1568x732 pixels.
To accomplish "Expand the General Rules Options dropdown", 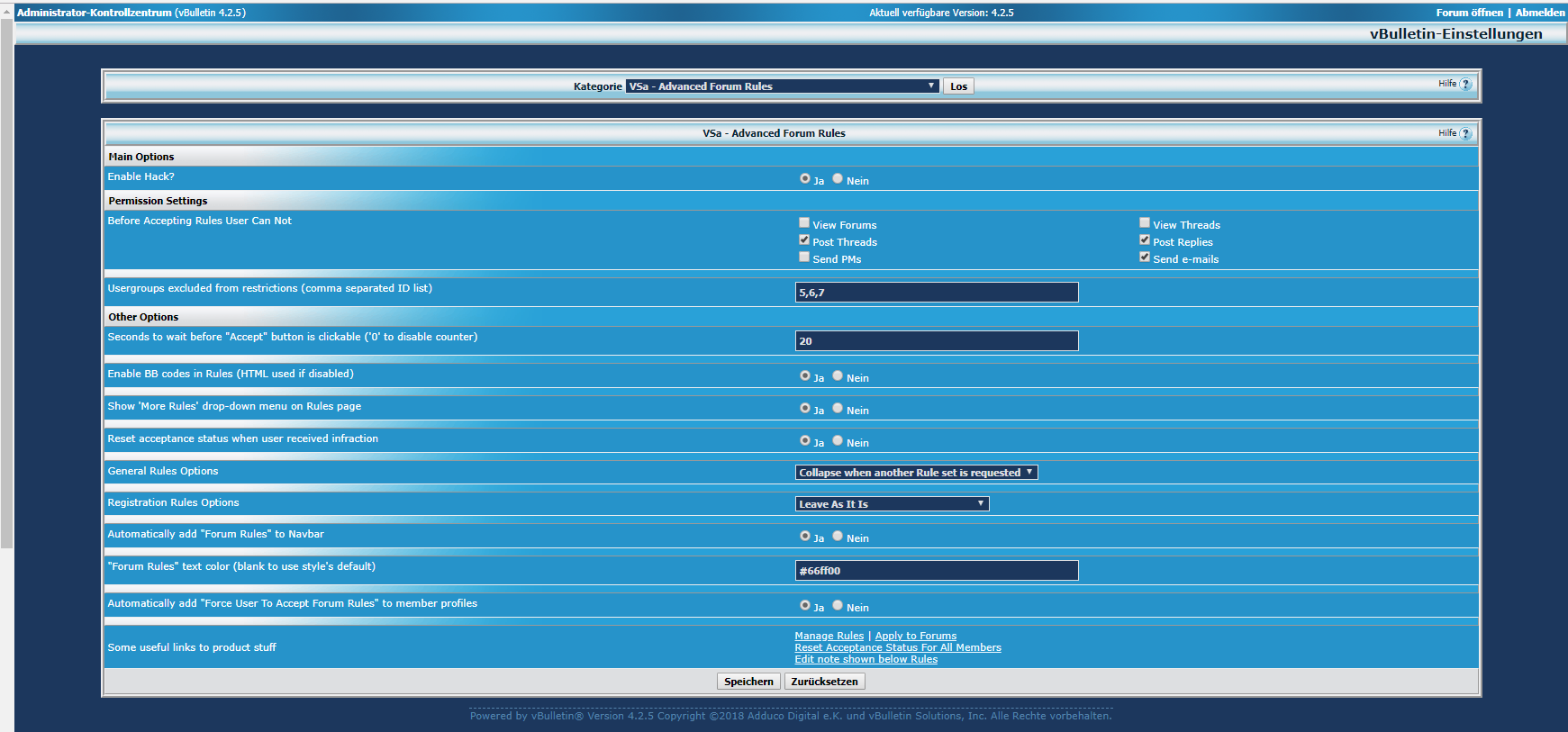I will coord(917,473).
